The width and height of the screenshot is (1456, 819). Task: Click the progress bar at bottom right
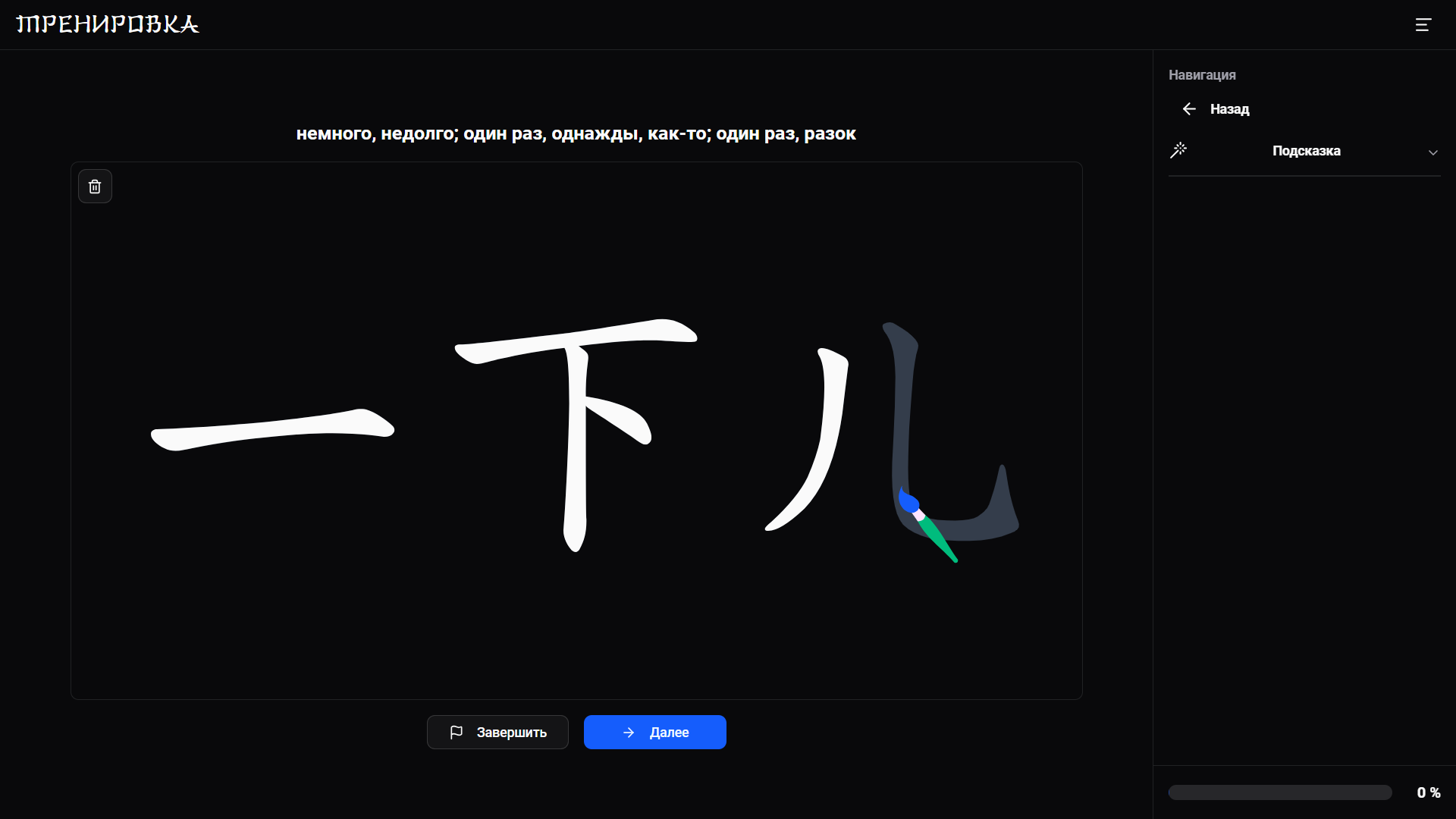coord(1279,792)
